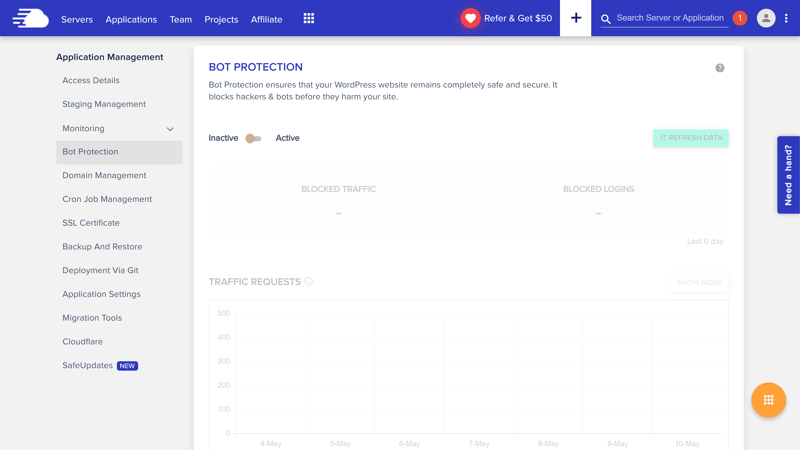Expand the Monitoring chevron
This screenshot has height=450, width=800.
click(x=170, y=129)
